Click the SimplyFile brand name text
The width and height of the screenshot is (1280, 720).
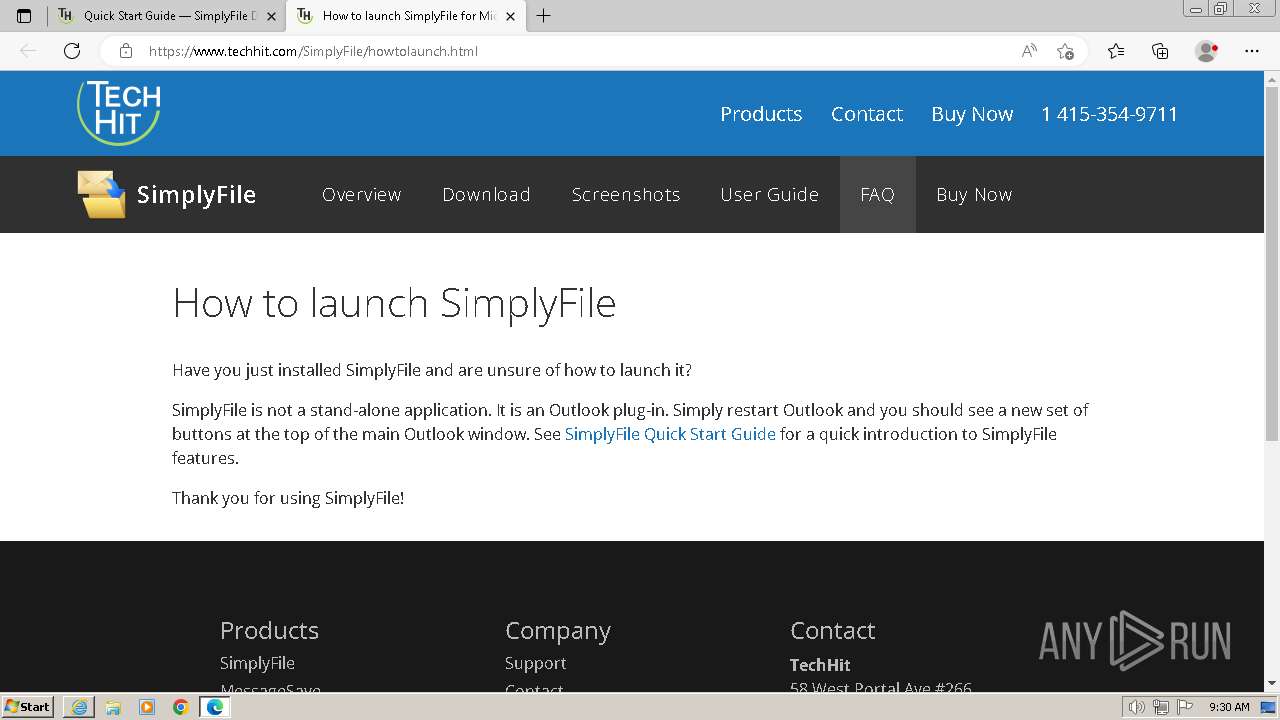196,195
